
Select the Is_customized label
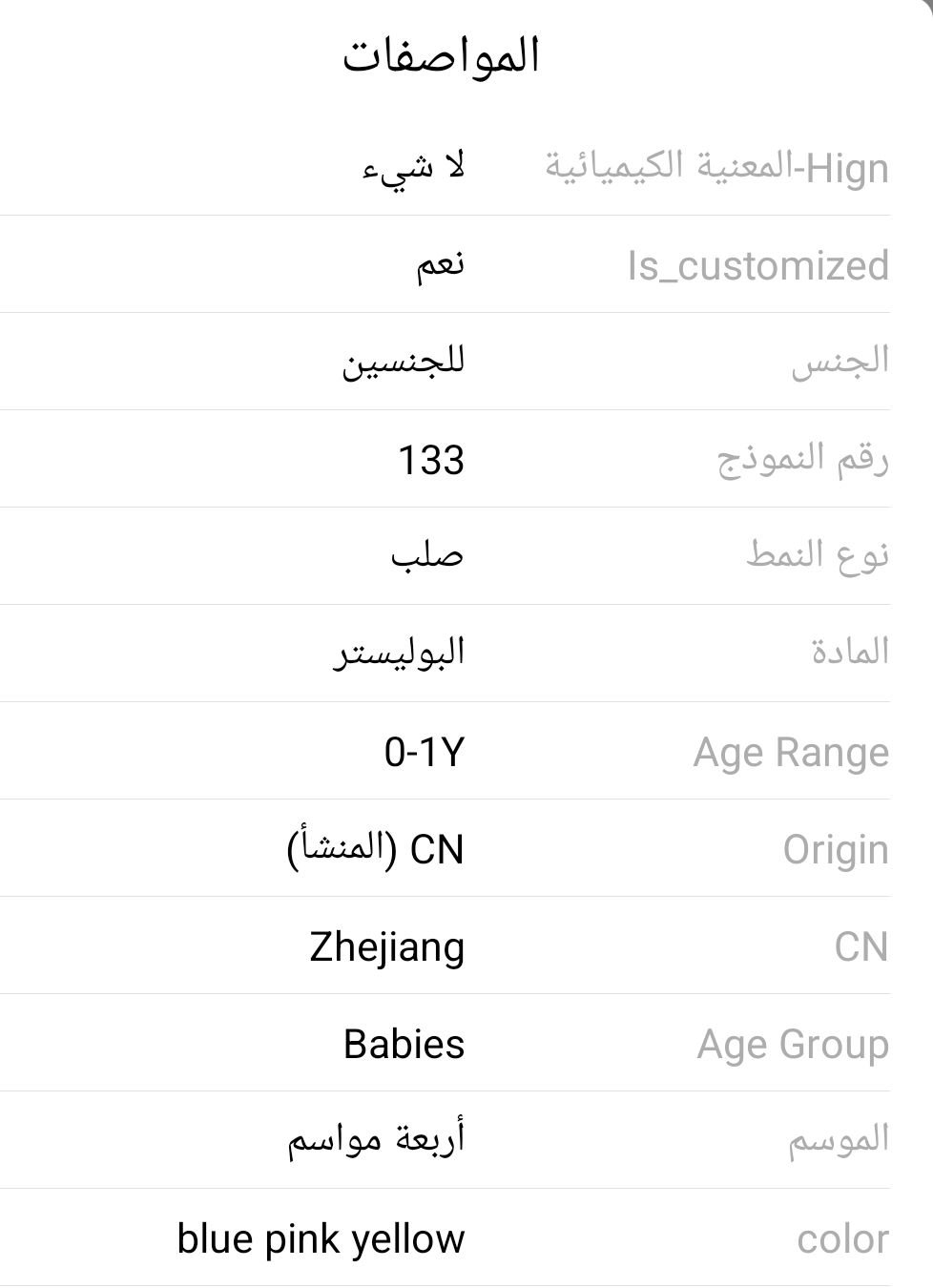point(758,265)
